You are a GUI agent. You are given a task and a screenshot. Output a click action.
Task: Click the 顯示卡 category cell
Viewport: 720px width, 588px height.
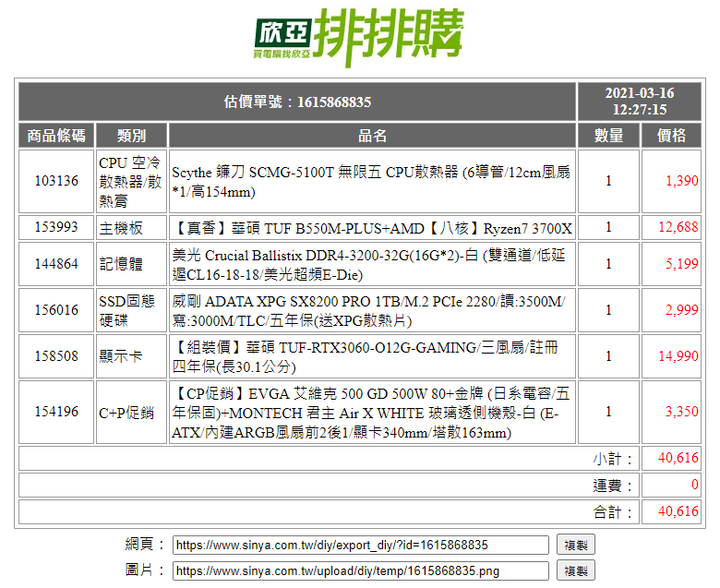click(131, 356)
